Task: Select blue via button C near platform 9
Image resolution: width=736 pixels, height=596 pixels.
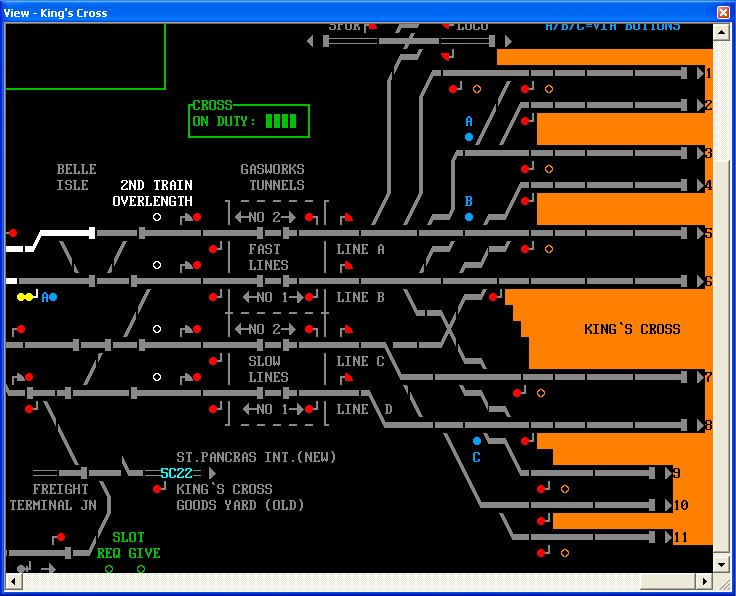Action: point(477,441)
